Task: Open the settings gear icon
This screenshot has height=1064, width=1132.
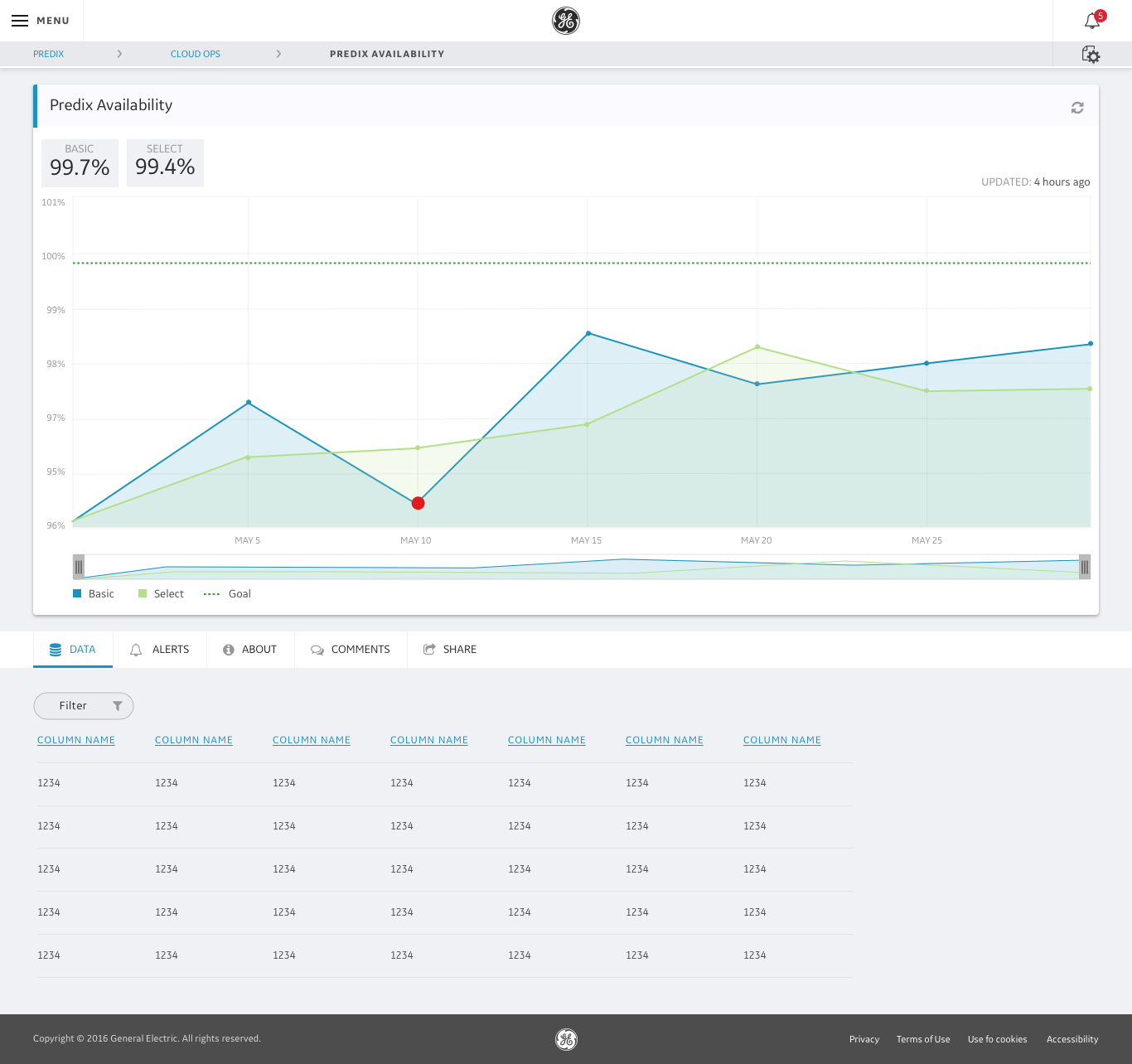Action: [x=1091, y=55]
